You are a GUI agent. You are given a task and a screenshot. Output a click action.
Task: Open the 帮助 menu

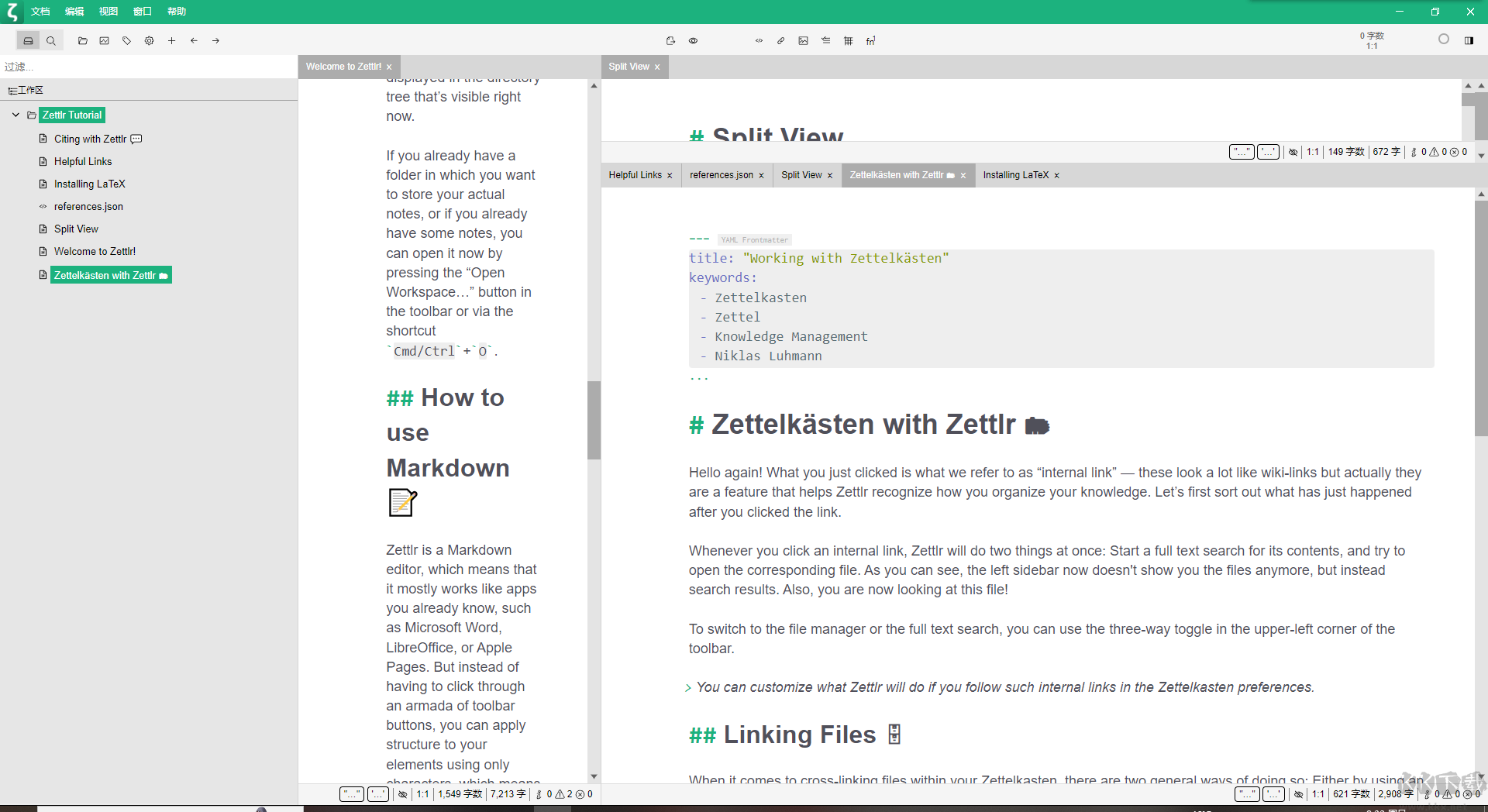[177, 11]
